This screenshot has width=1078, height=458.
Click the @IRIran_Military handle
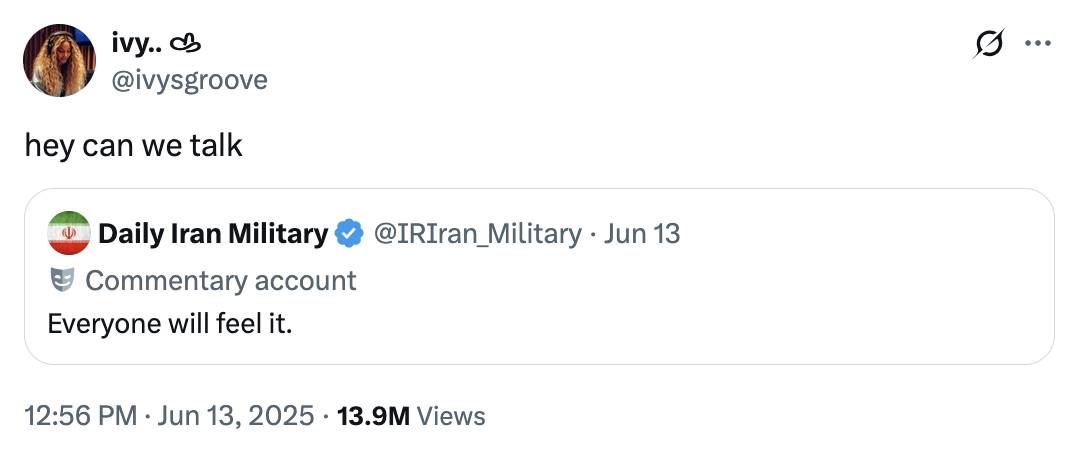[x=477, y=234]
